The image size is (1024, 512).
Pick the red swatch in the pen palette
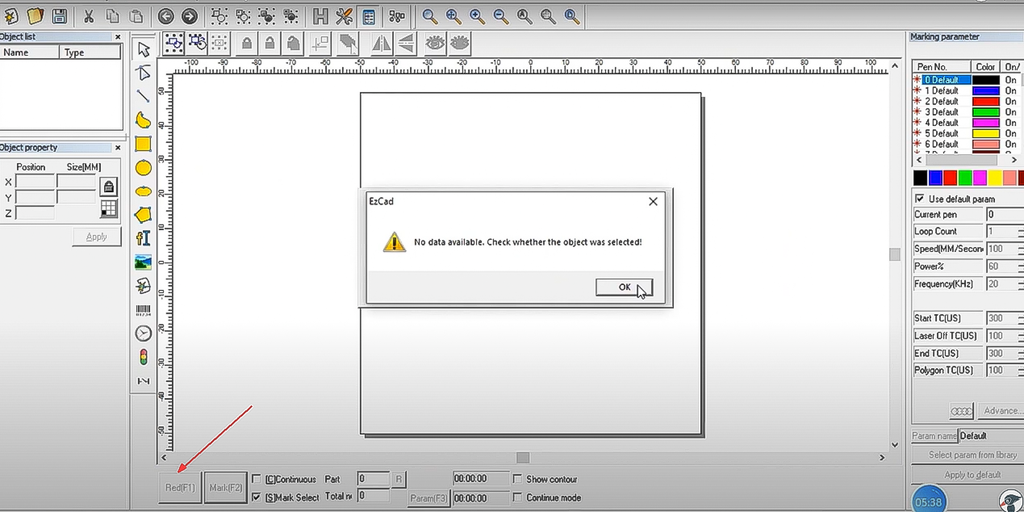pos(950,178)
